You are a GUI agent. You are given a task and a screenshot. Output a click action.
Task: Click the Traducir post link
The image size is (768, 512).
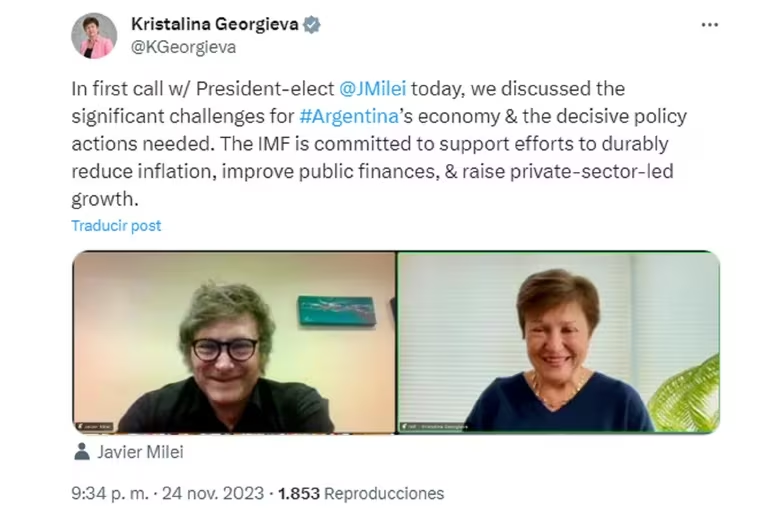click(116, 225)
